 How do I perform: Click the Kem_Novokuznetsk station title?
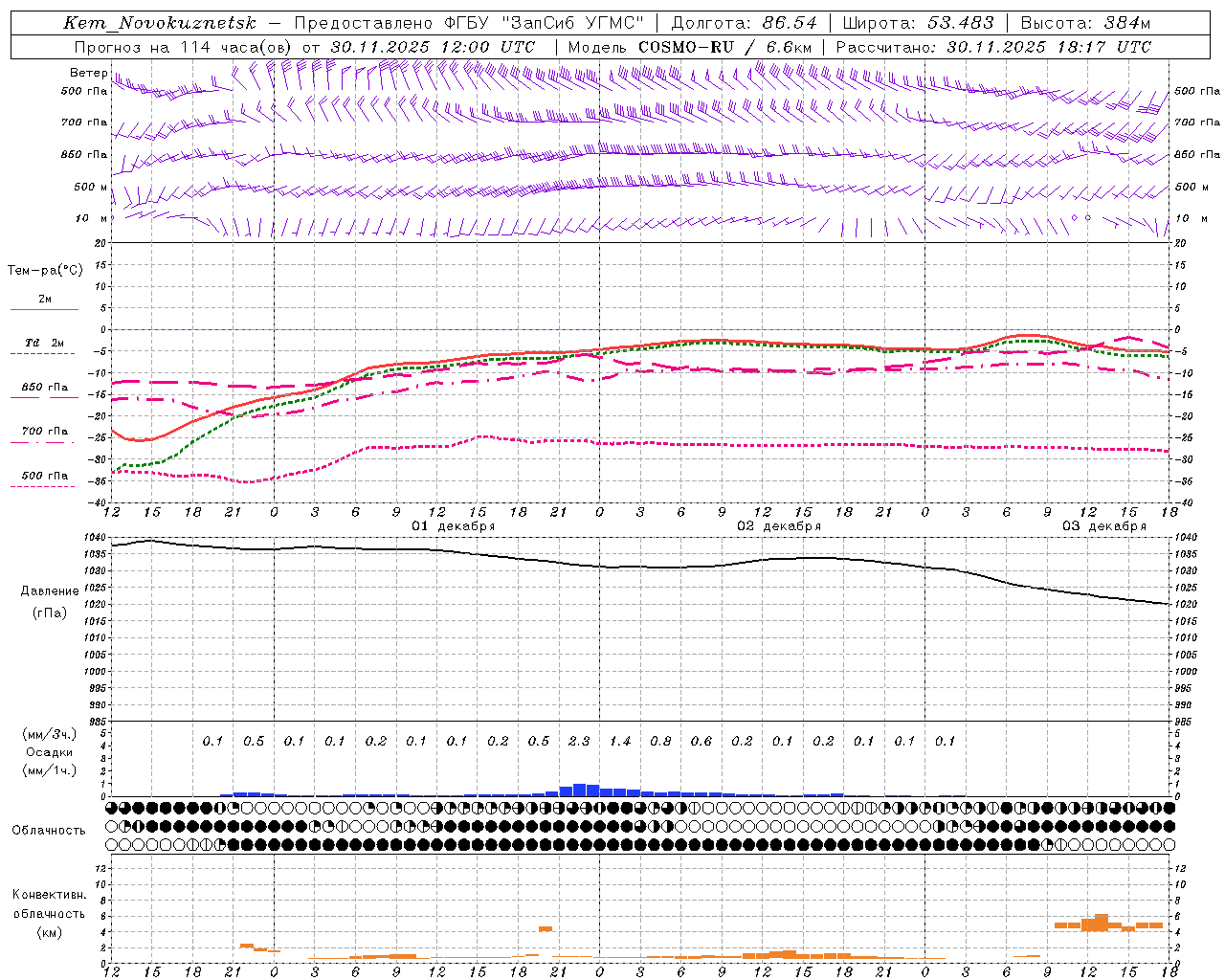point(160,23)
